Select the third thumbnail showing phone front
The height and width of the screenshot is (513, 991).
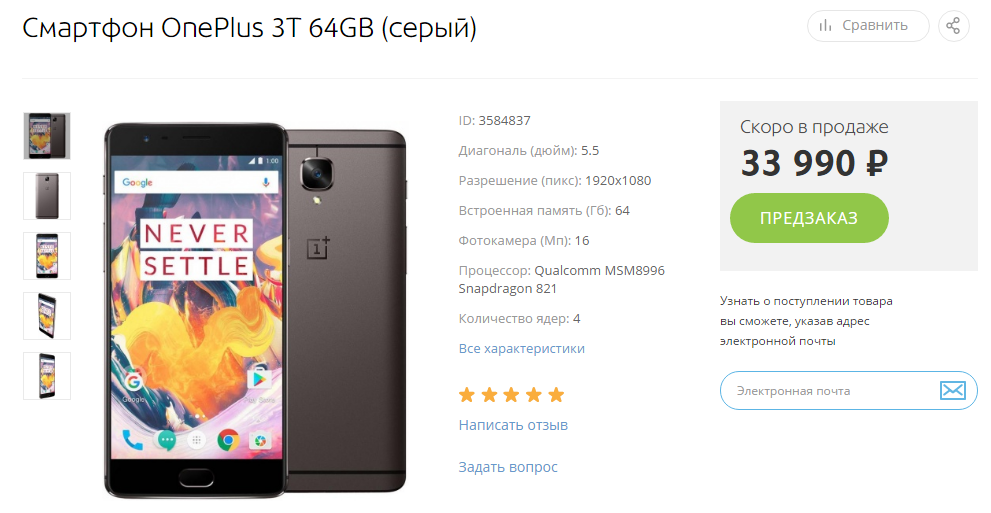coord(47,256)
